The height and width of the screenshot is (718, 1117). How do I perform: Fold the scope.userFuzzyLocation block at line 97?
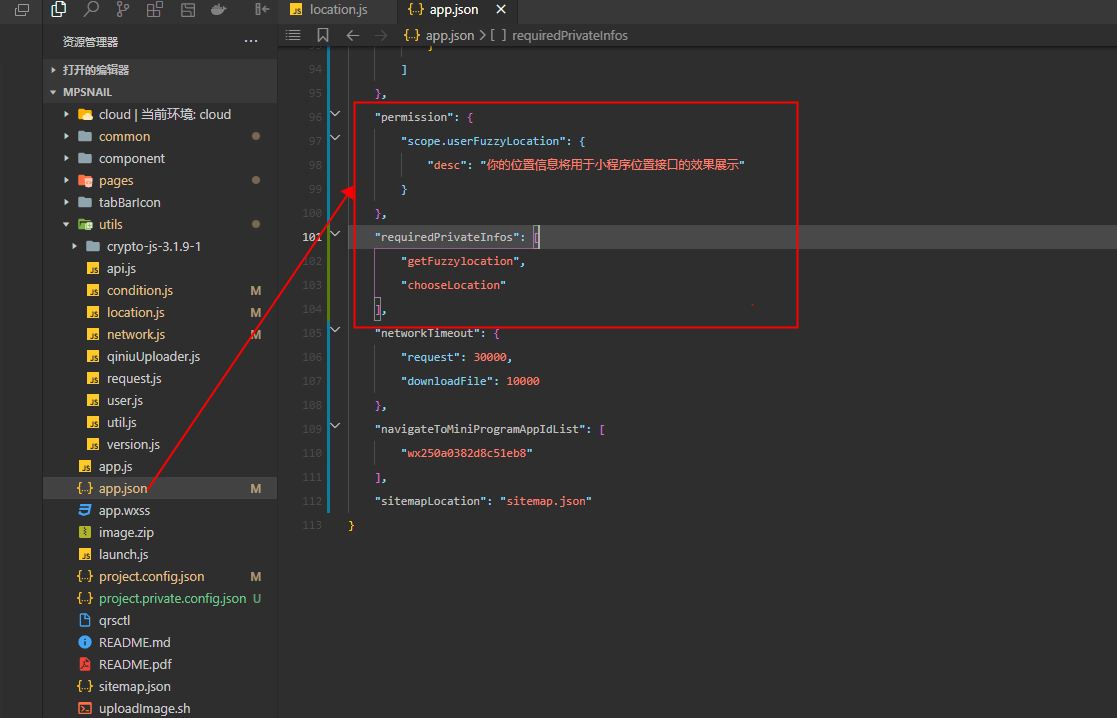click(336, 137)
